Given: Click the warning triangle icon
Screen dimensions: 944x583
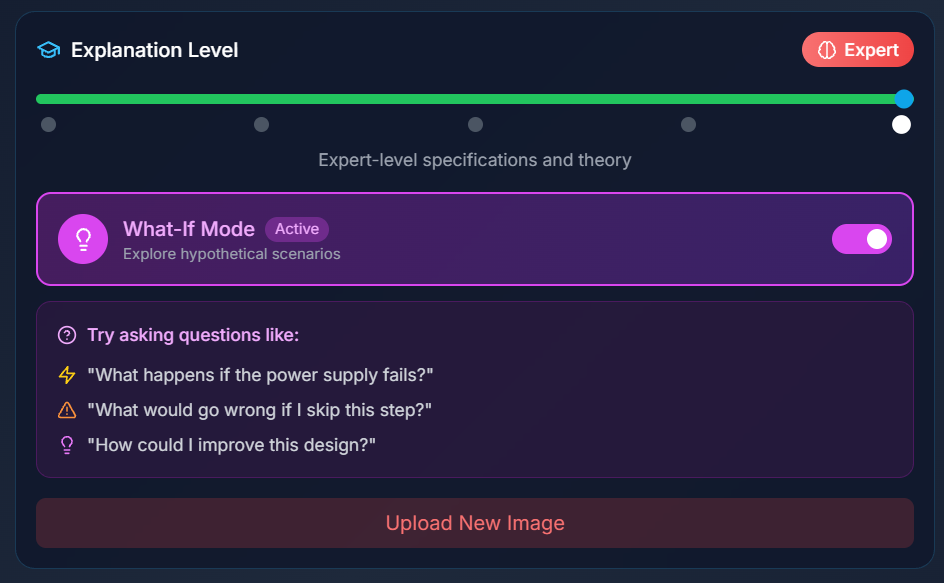Looking at the screenshot, I should 67,409.
